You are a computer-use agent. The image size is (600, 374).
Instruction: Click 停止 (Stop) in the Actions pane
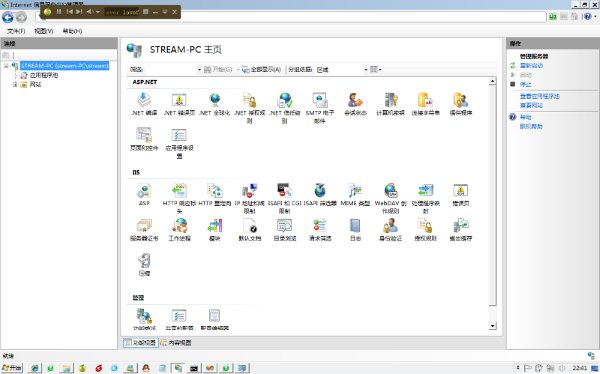[x=525, y=84]
